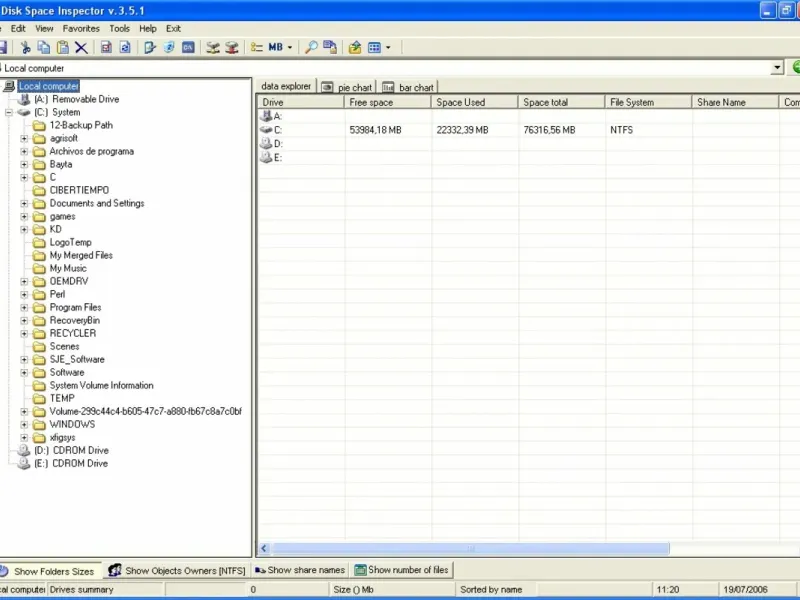
Task: Select (D:) CDROM Drive in tree
Action: 71,451
